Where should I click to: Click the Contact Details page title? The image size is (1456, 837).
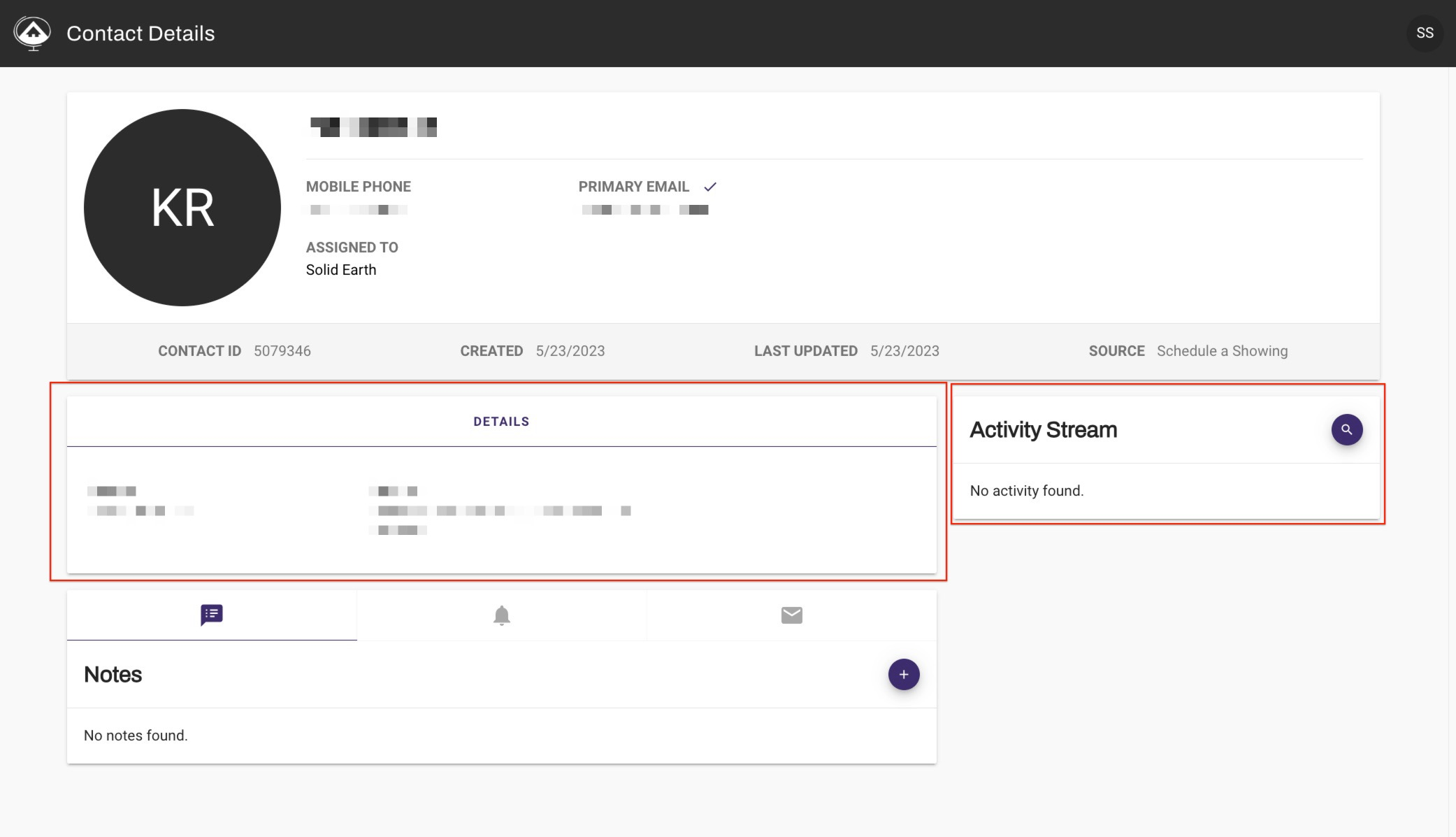pyautogui.click(x=140, y=34)
